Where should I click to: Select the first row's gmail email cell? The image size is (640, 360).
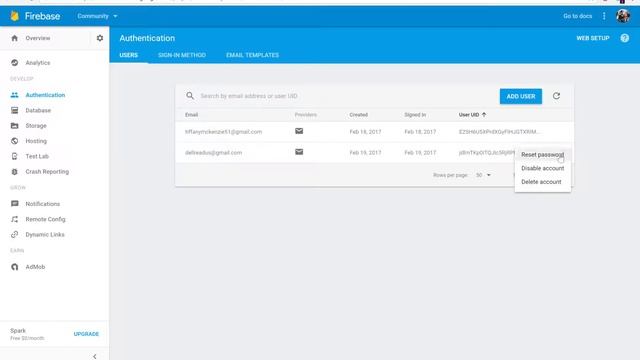coord(223,132)
